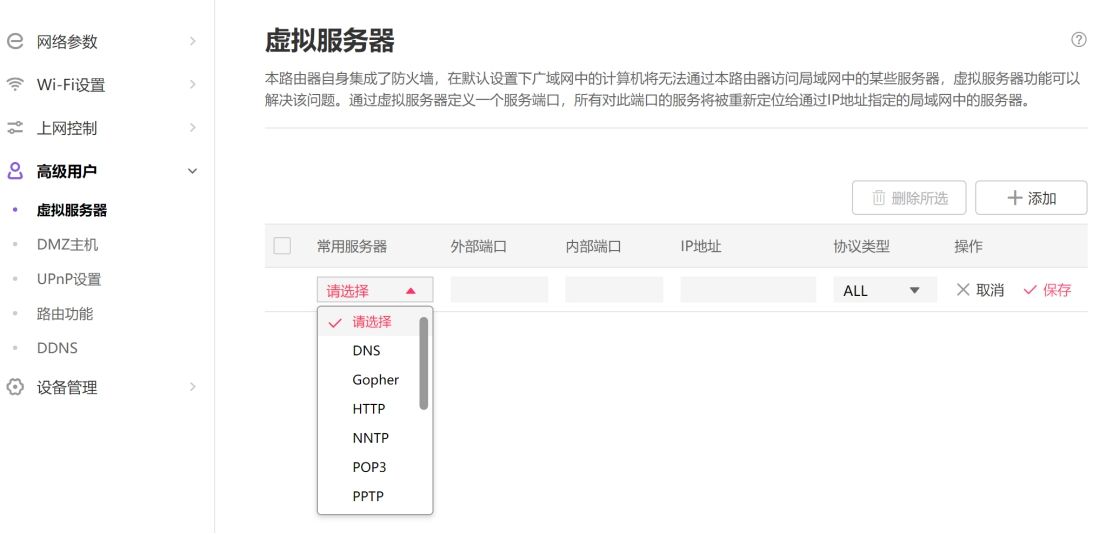1106x534 pixels.
Task: Expand the 网络参数 menu chevron
Action: [x=193, y=42]
